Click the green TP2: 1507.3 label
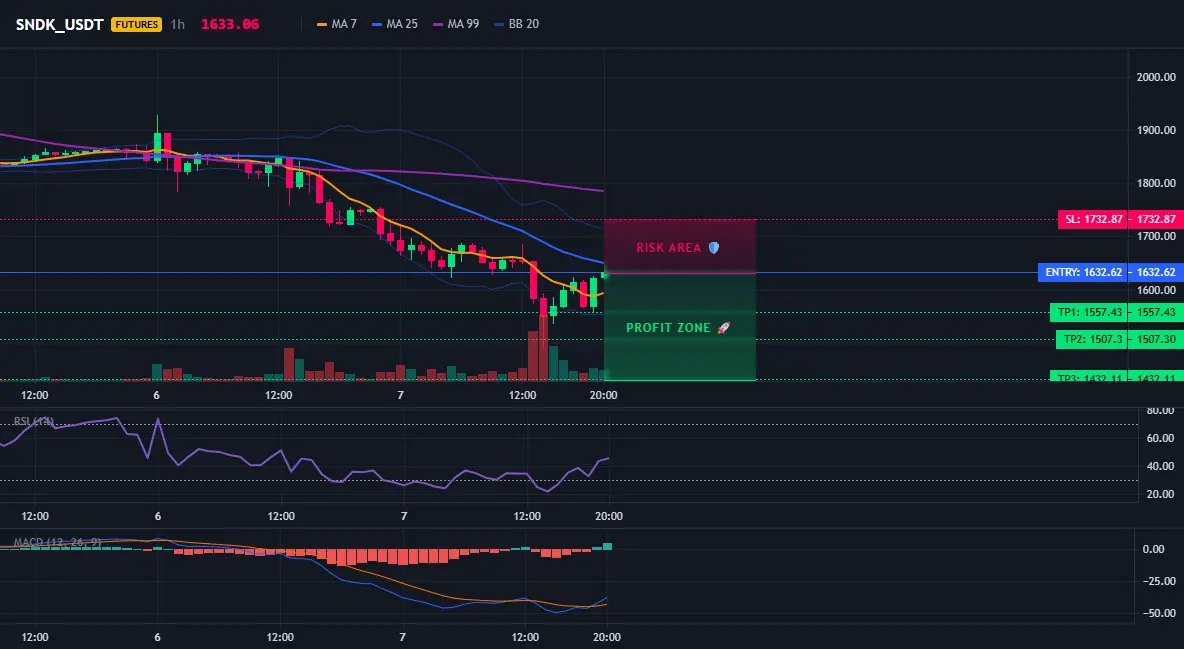 [x=1092, y=339]
